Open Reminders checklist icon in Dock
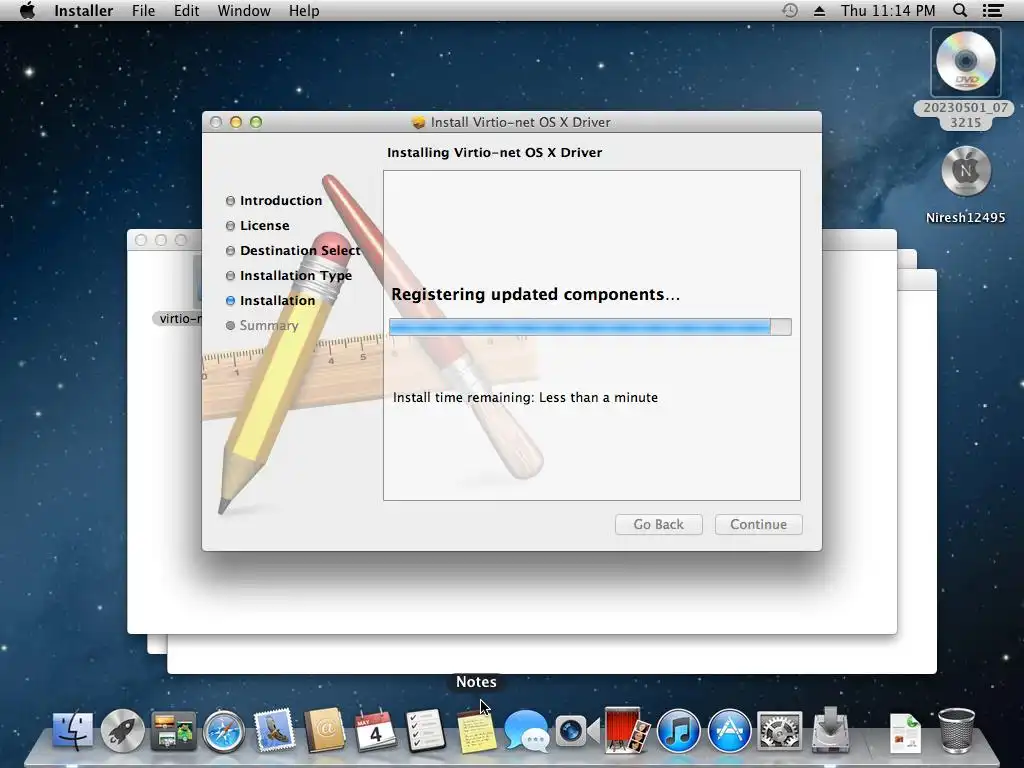 [x=425, y=730]
